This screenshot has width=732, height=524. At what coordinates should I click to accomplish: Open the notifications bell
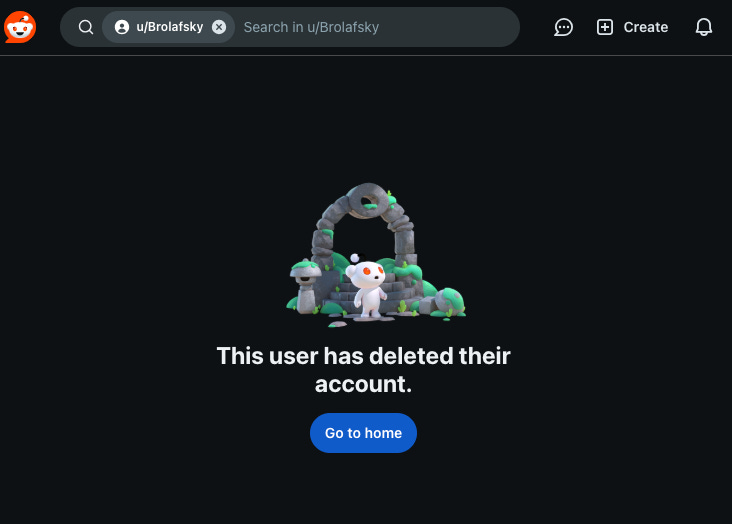(704, 27)
